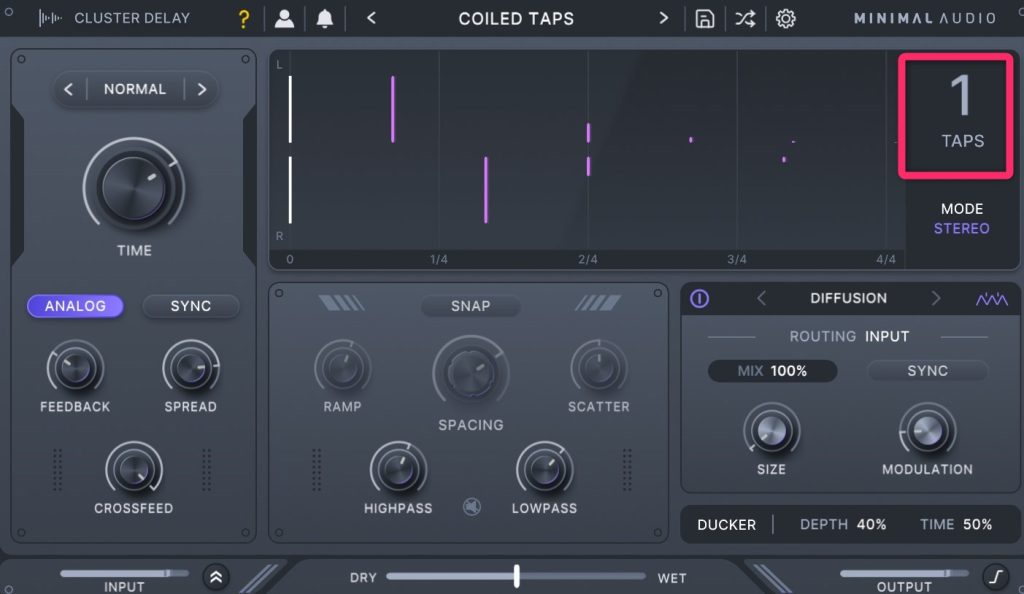Image resolution: width=1024 pixels, height=594 pixels.
Task: Go to the next preset after Coiled Taps
Action: (x=663, y=19)
